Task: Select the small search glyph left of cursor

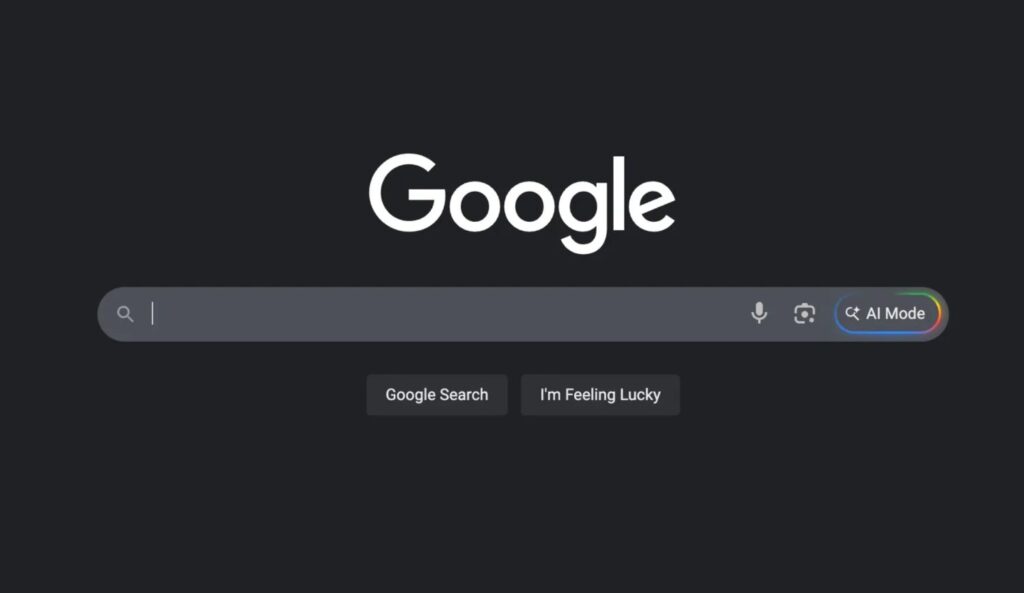Action: point(125,314)
